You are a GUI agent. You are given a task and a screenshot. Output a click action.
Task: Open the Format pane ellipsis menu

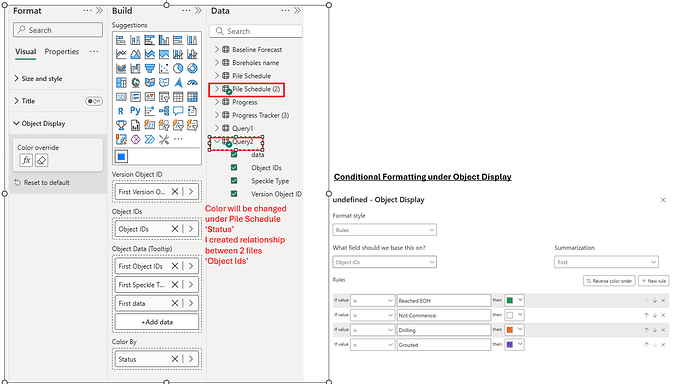(88, 10)
